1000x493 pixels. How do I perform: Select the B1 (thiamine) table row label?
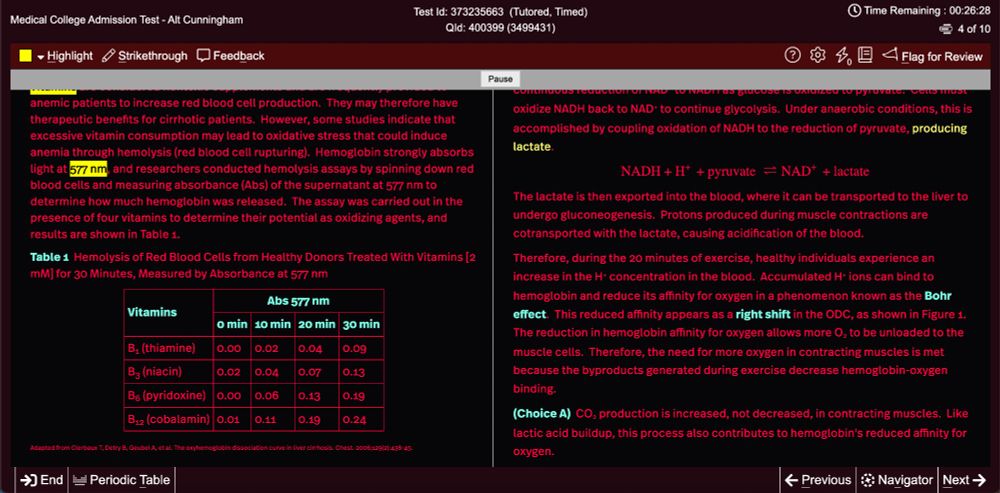click(x=161, y=349)
